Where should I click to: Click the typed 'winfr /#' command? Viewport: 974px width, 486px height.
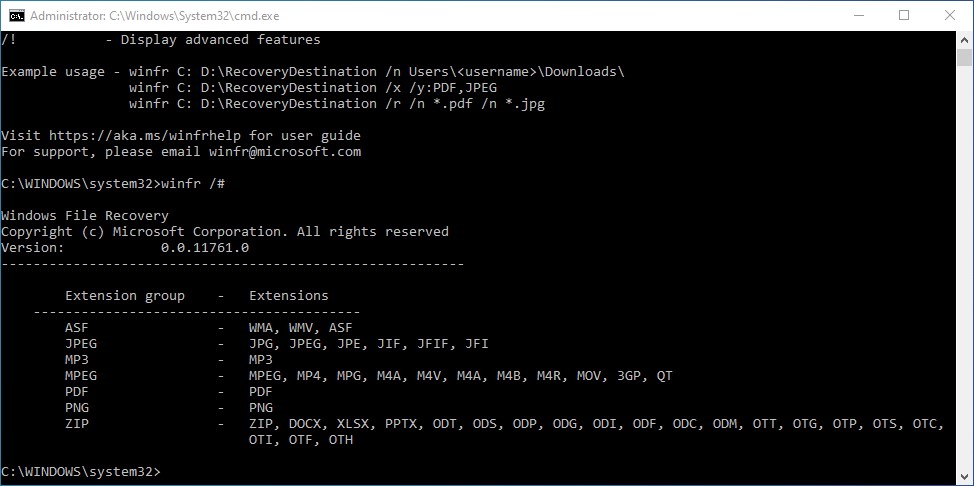click(x=193, y=183)
